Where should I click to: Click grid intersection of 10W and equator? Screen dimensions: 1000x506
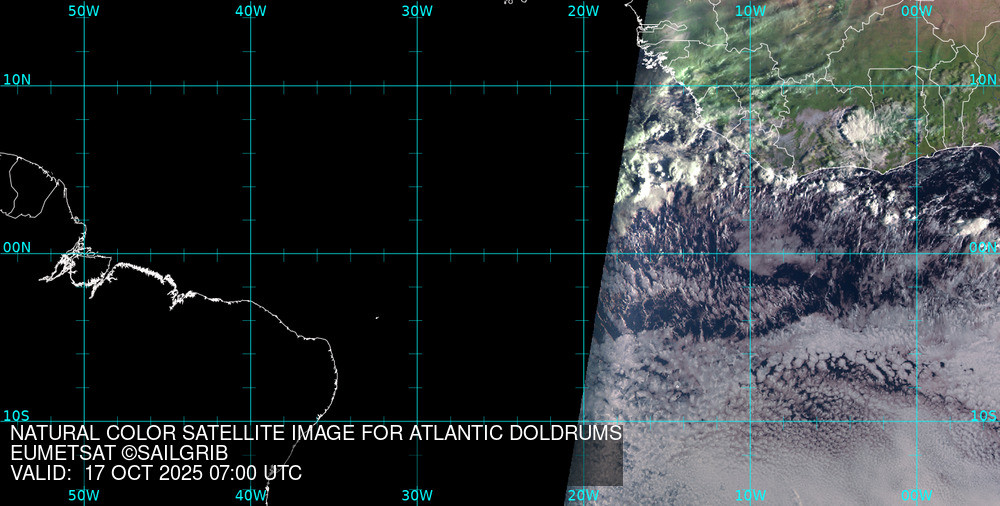tap(750, 253)
